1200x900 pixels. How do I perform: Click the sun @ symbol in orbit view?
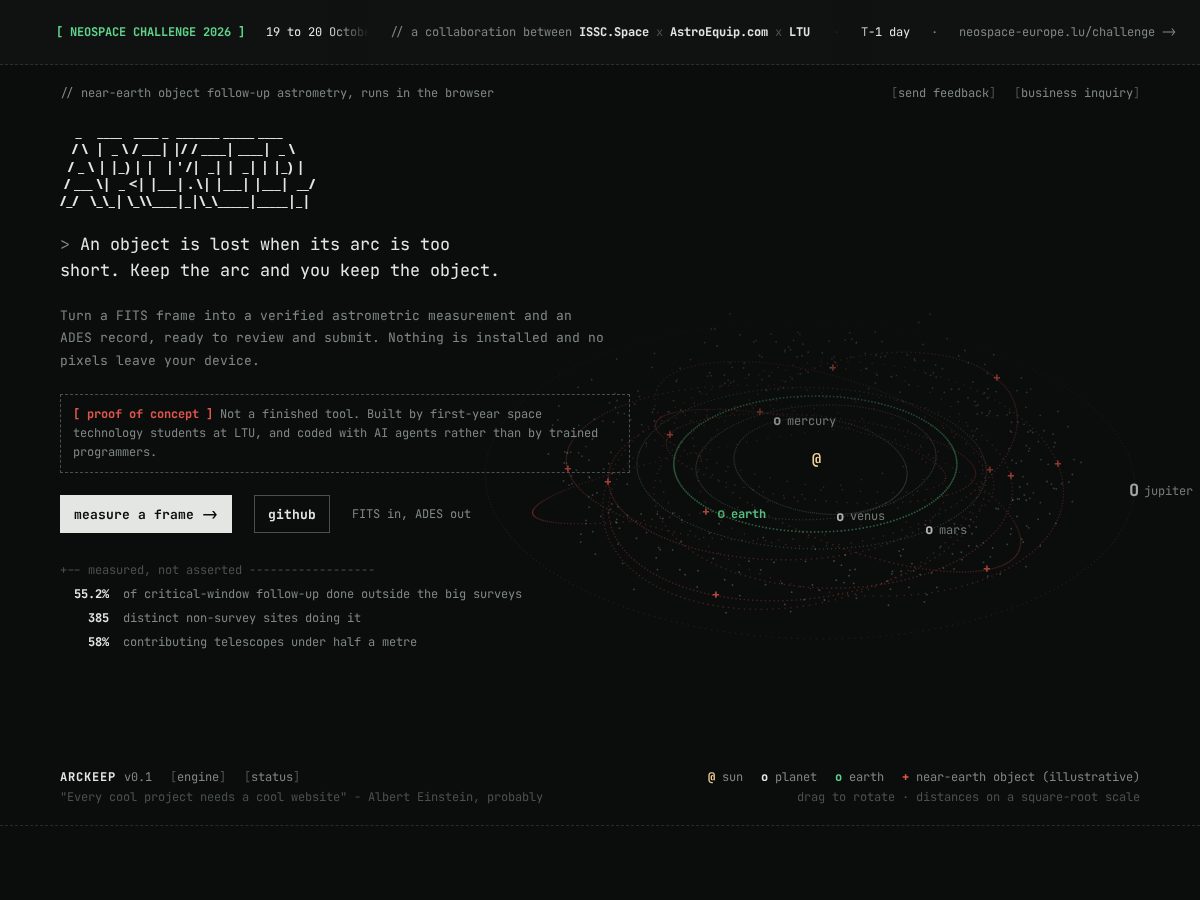coord(816,459)
